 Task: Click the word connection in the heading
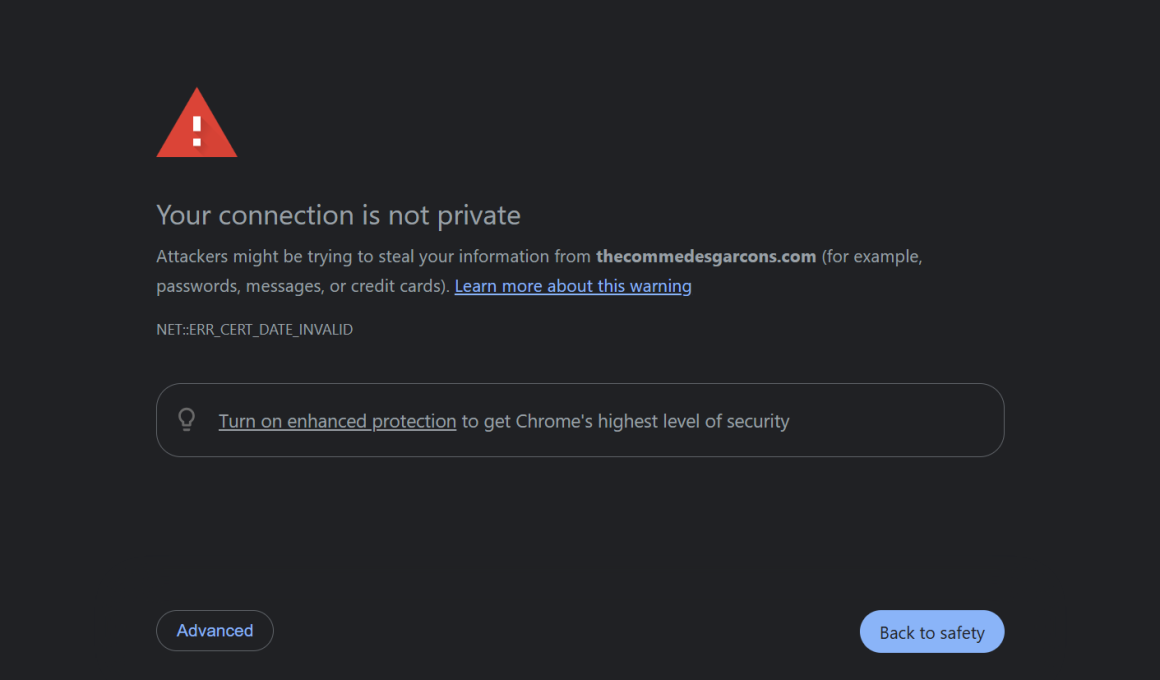[x=286, y=215]
